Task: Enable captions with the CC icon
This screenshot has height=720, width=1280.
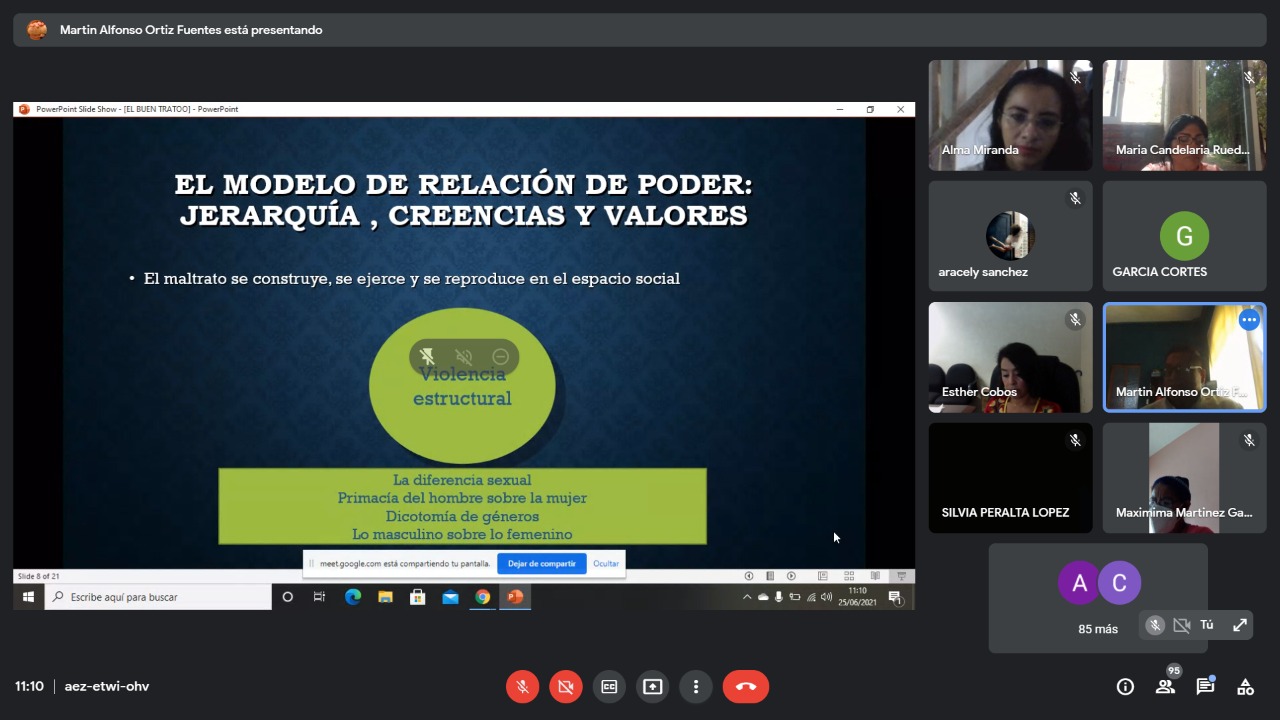Action: tap(609, 686)
